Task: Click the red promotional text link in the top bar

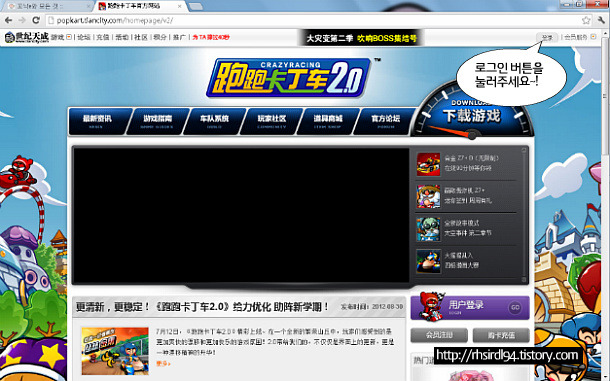Action: pyautogui.click(x=211, y=37)
